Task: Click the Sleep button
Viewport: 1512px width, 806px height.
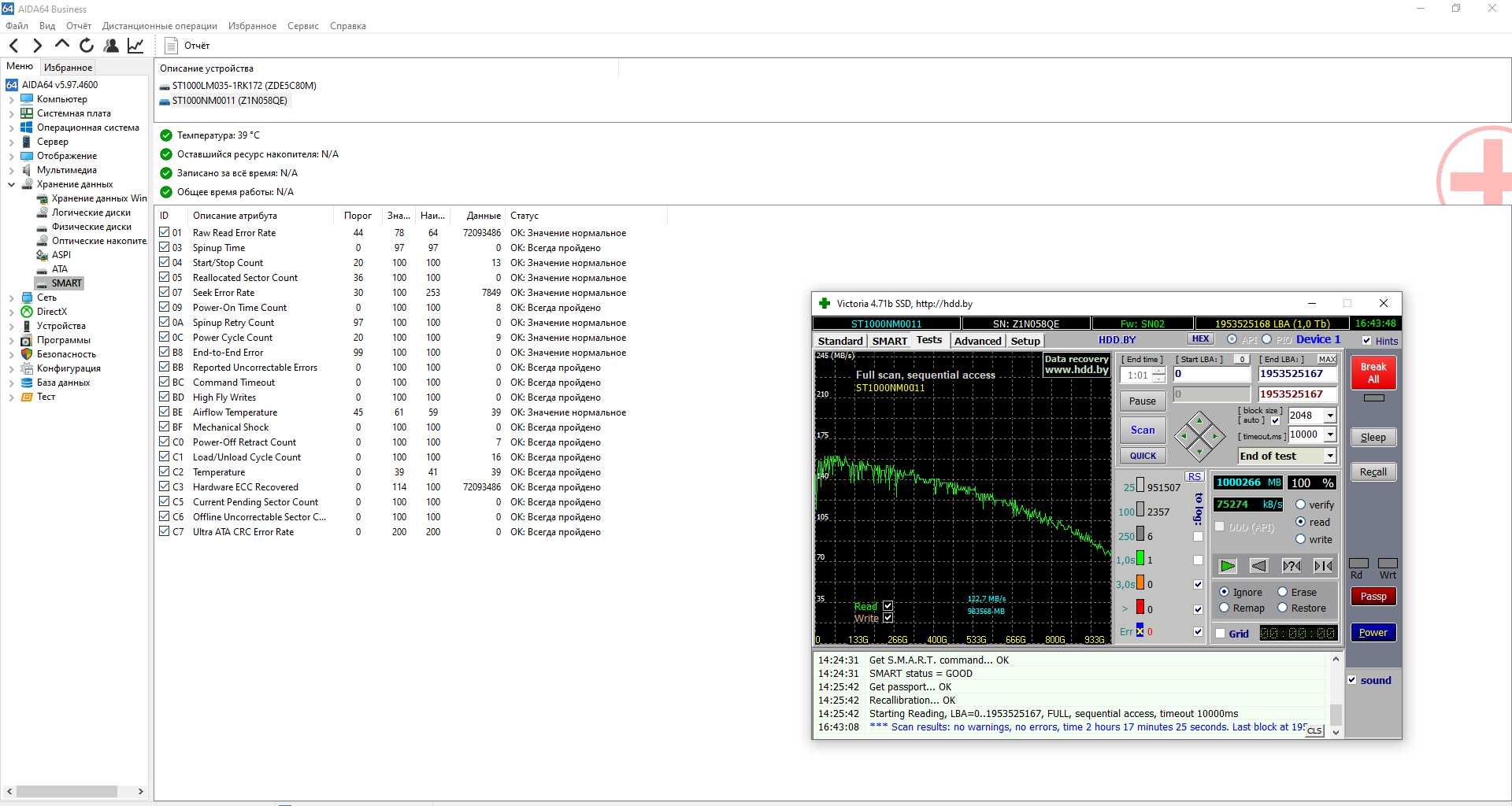Action: (x=1373, y=438)
